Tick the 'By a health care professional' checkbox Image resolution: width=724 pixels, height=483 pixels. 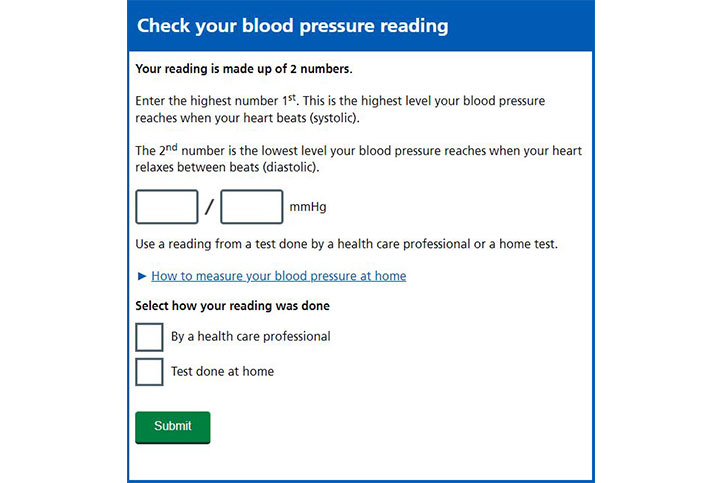pyautogui.click(x=149, y=337)
